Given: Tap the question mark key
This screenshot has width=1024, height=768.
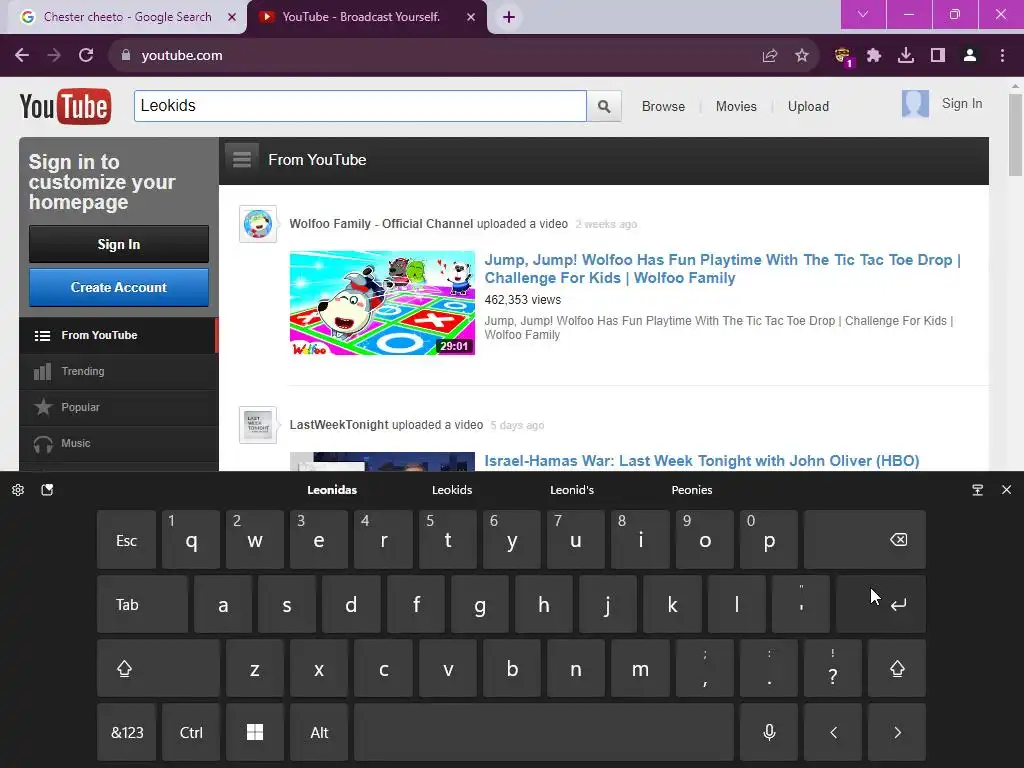Looking at the screenshot, I should coord(833,668).
